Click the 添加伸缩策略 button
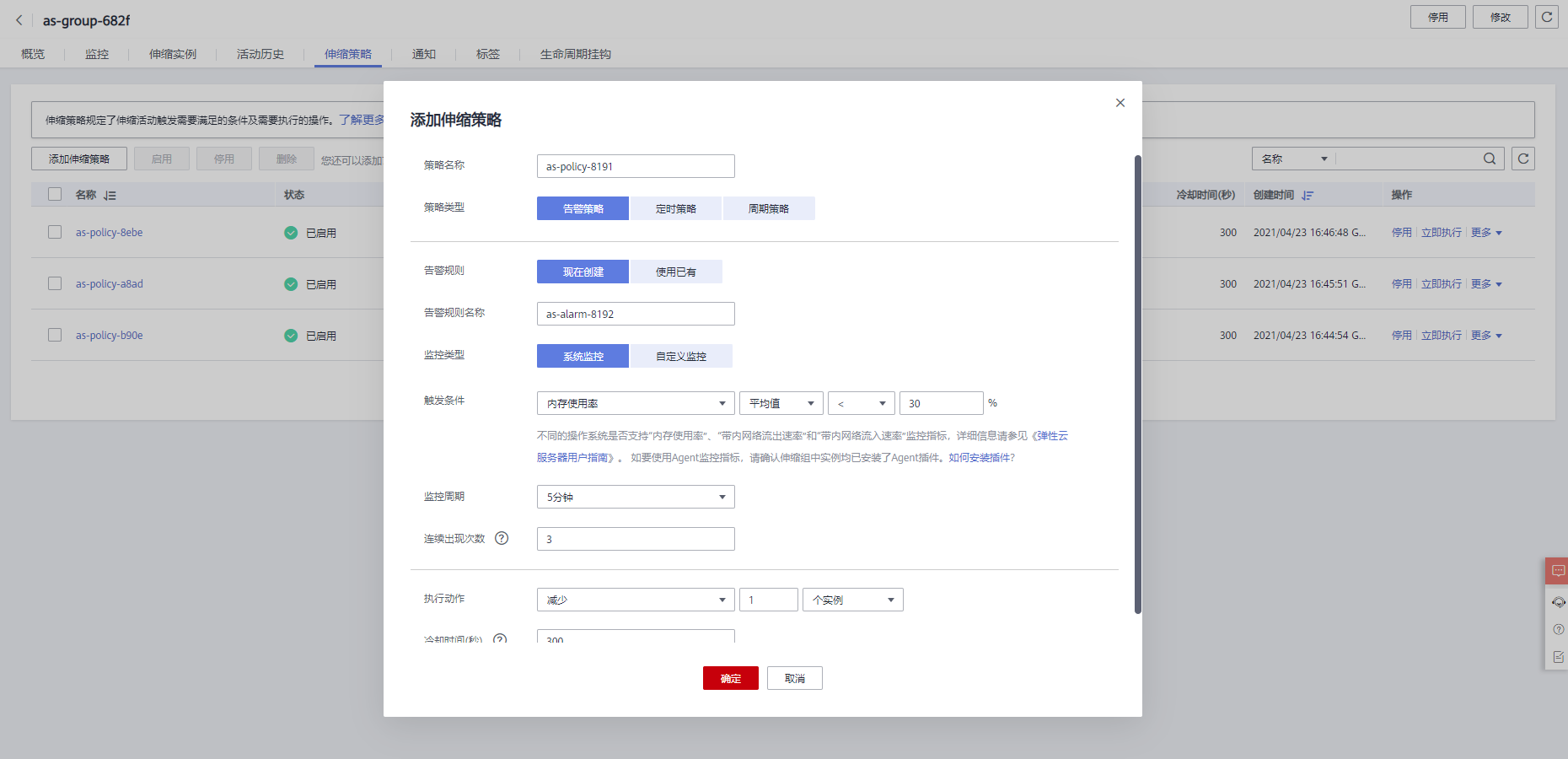The height and width of the screenshot is (759, 1568). pos(79,159)
